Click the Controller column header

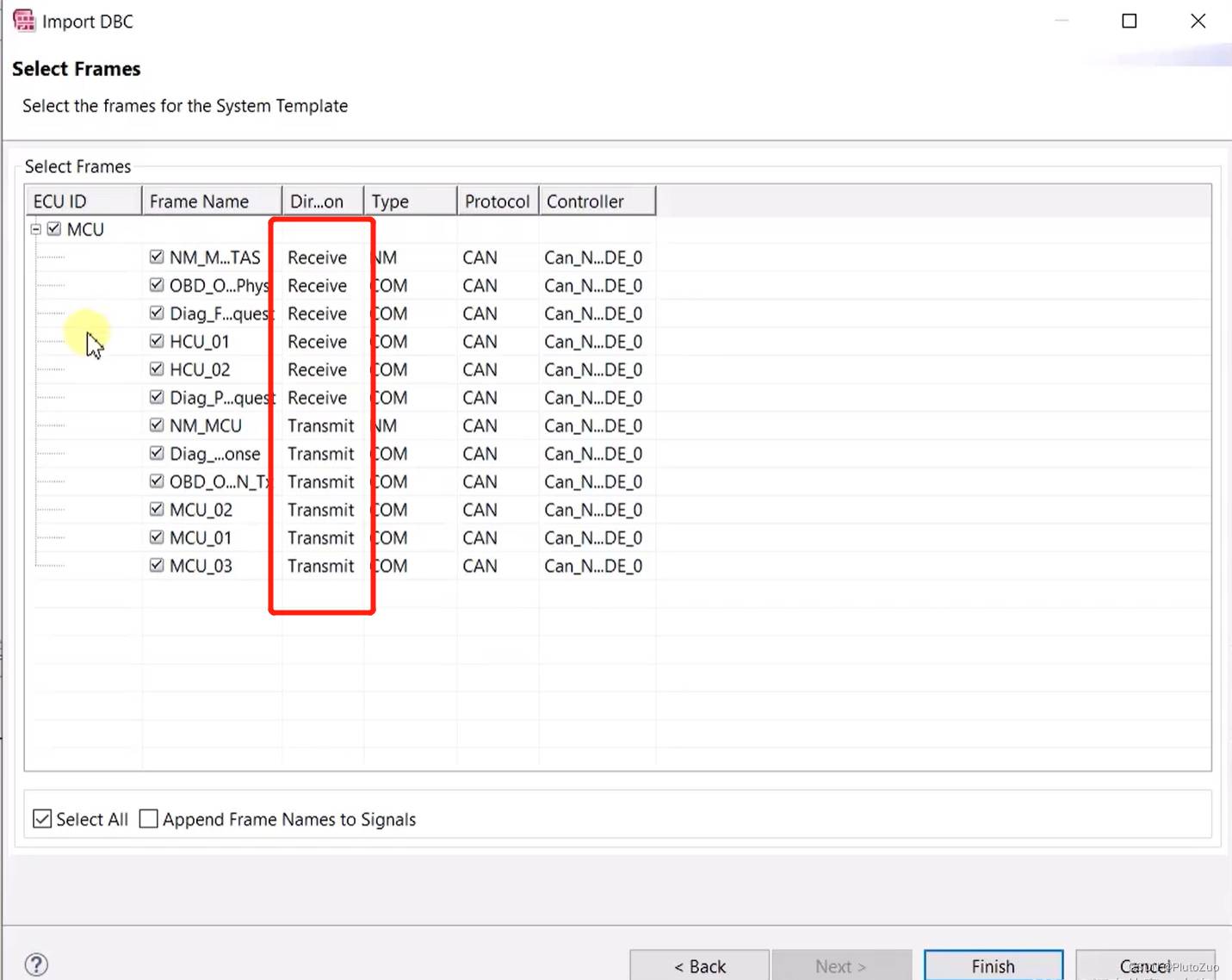click(x=597, y=201)
